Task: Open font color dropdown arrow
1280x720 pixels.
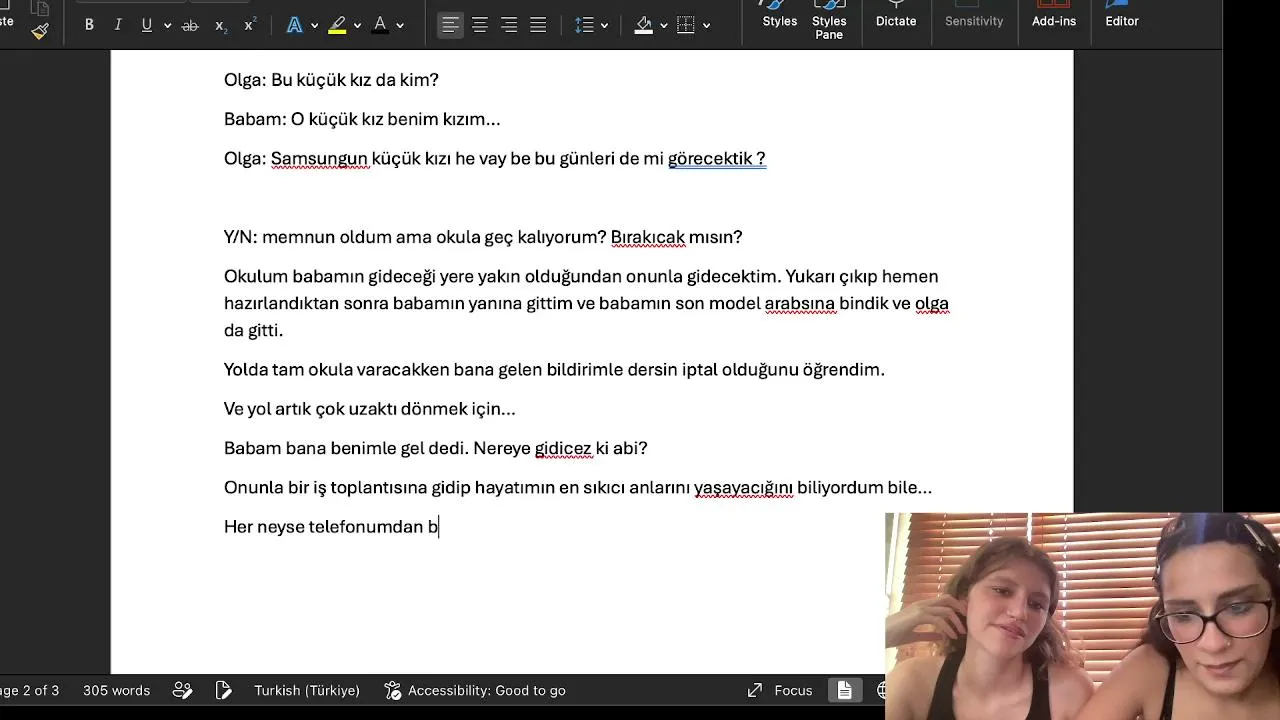Action: 400,25
